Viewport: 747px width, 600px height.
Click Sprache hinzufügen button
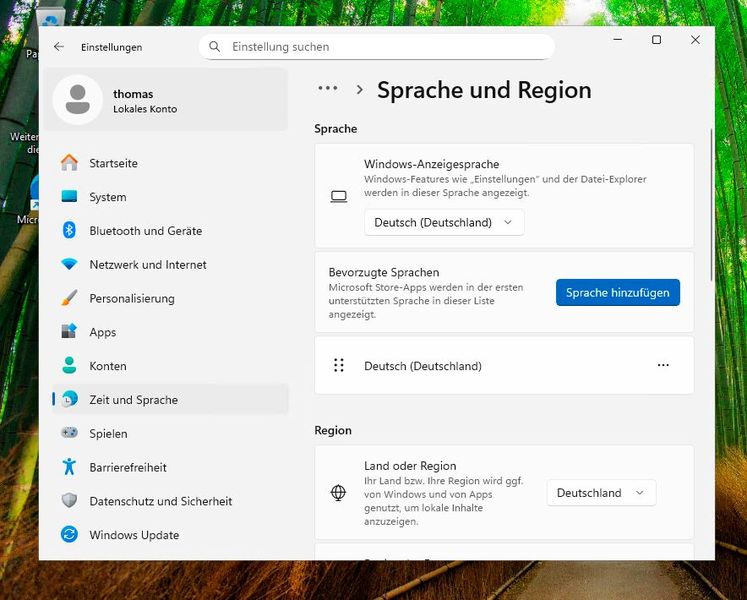point(617,292)
